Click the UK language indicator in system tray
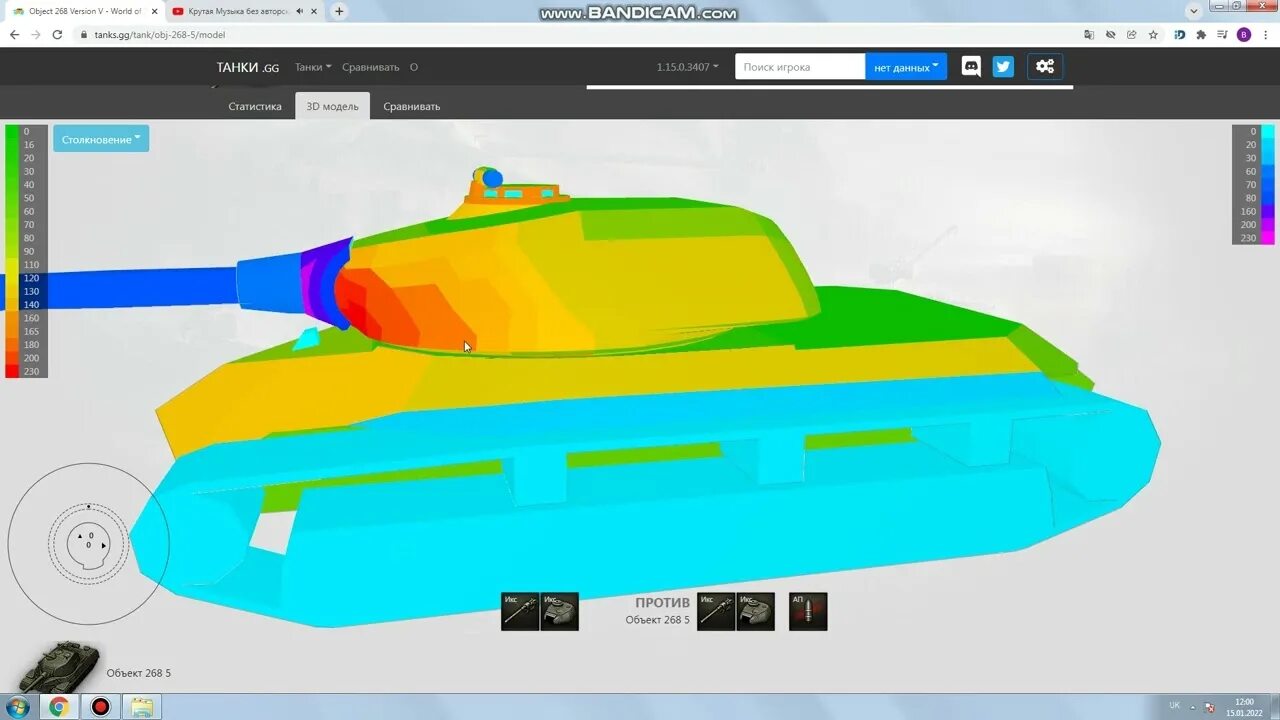Image resolution: width=1280 pixels, height=720 pixels. (1174, 706)
